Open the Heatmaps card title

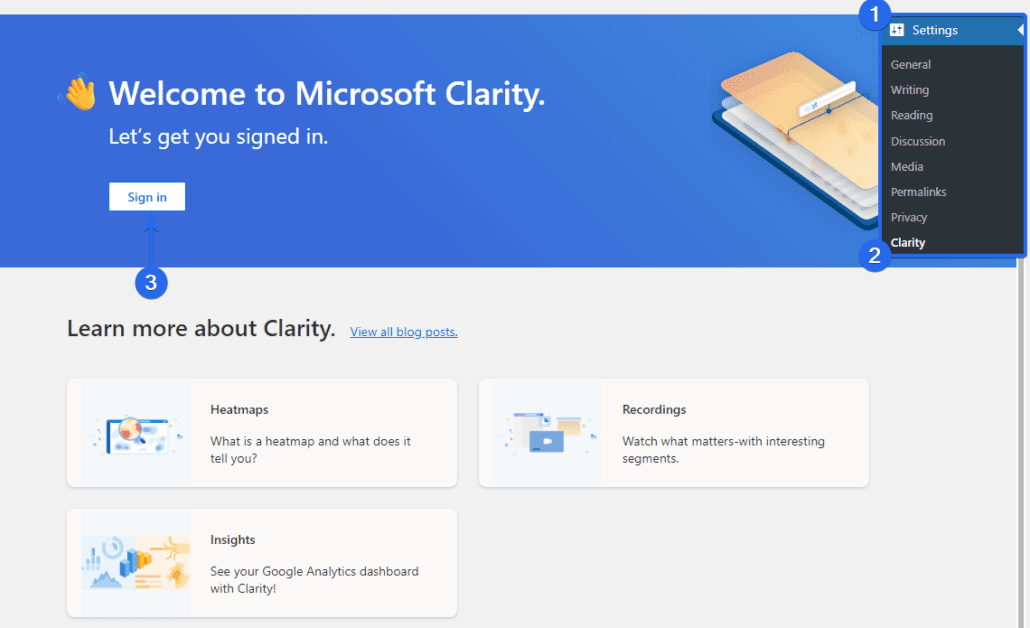click(239, 409)
